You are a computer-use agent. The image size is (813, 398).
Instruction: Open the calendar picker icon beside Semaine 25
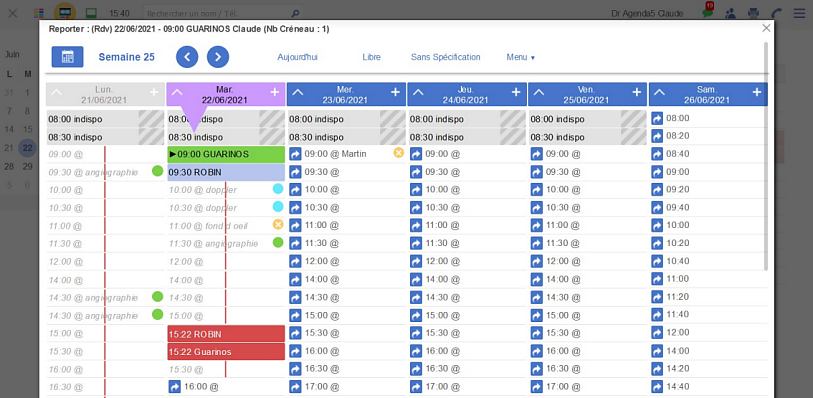coord(67,57)
